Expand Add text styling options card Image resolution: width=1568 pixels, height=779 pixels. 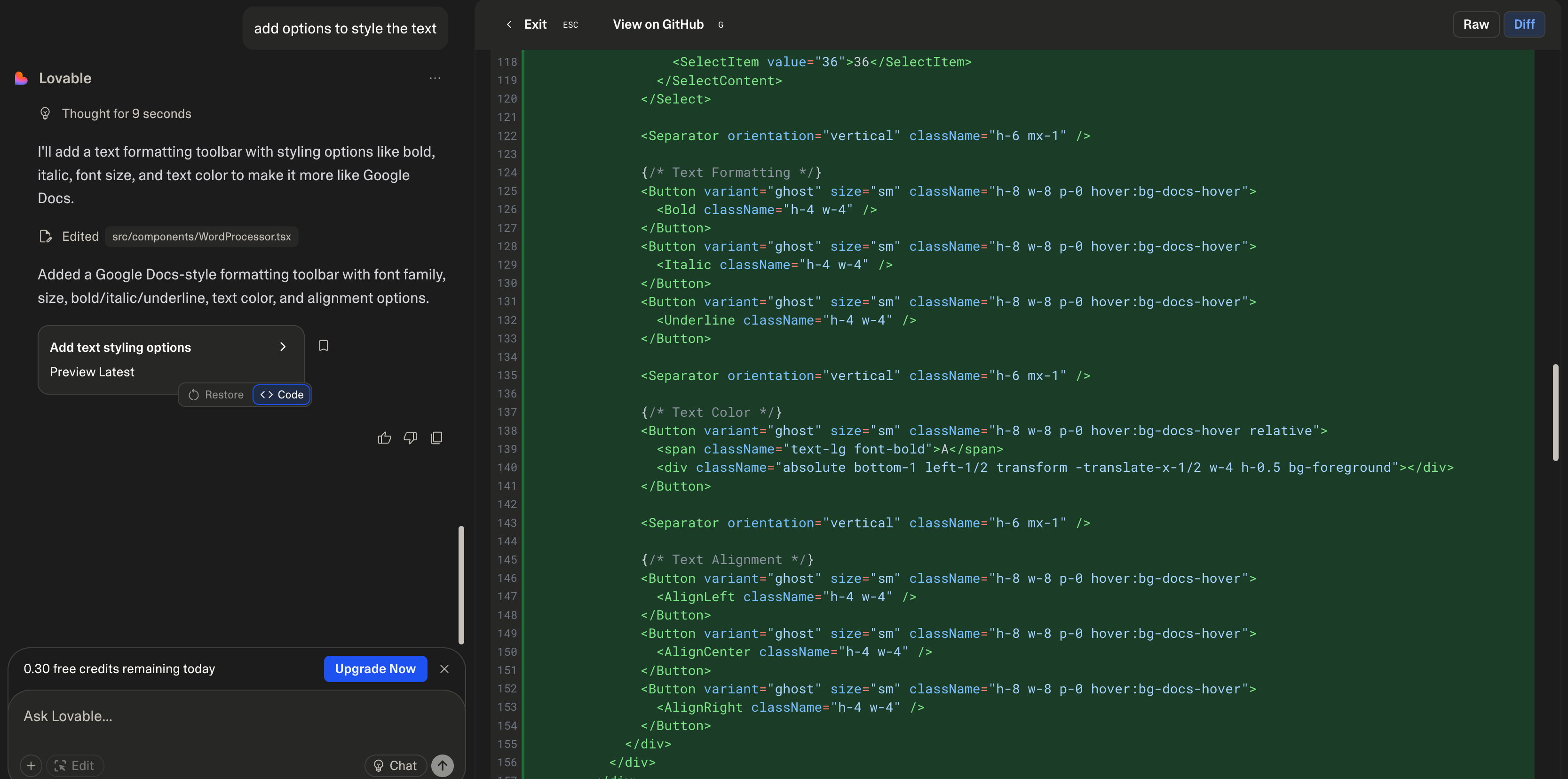point(283,347)
